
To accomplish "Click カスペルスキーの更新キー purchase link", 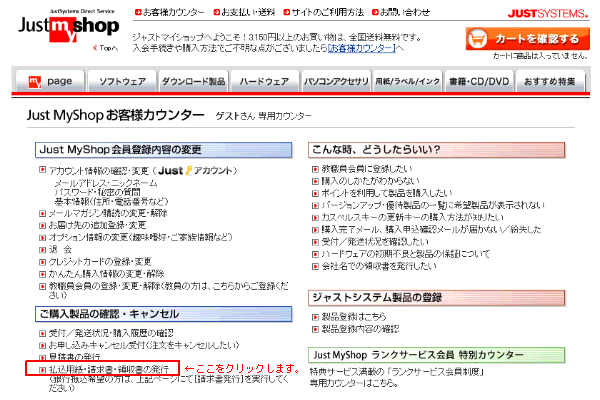I will point(412,217).
